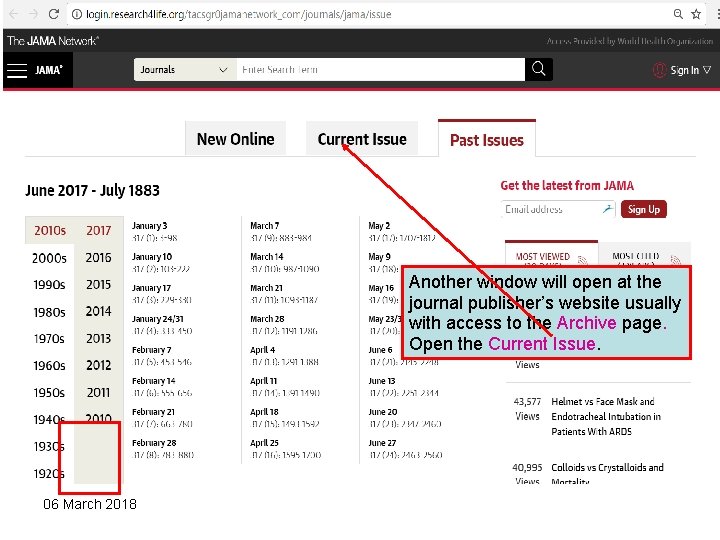Choose year 2011
The image size is (720, 540).
tap(98, 393)
